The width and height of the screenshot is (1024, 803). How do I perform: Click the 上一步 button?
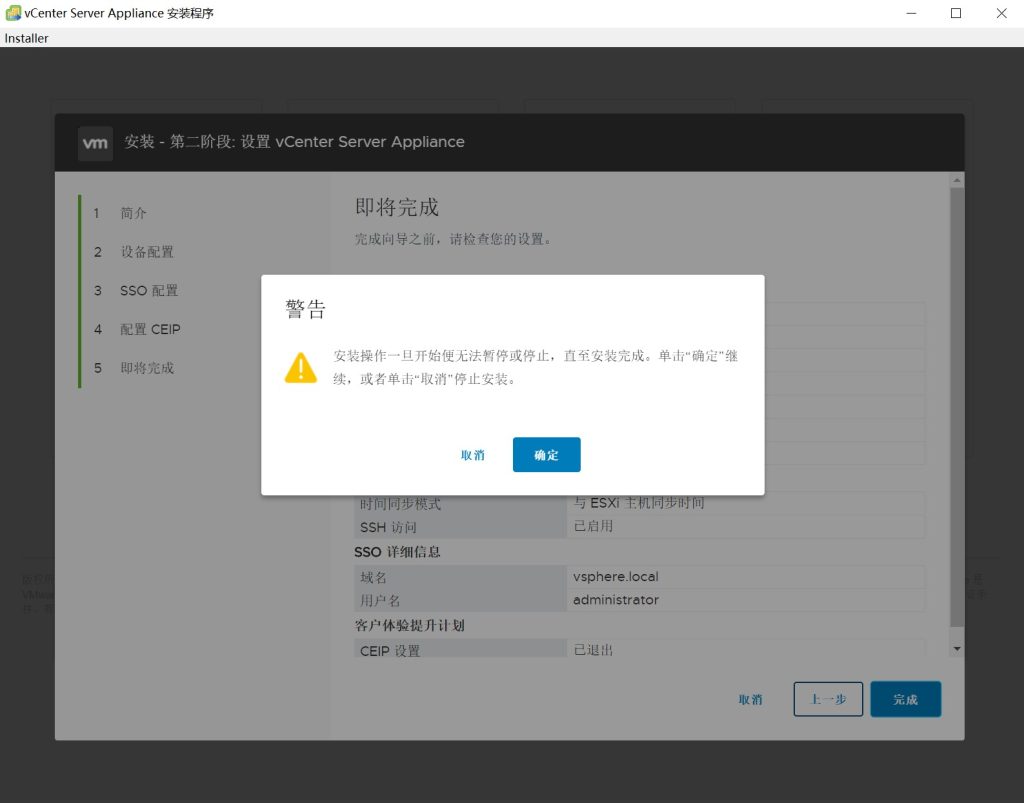[x=827, y=699]
